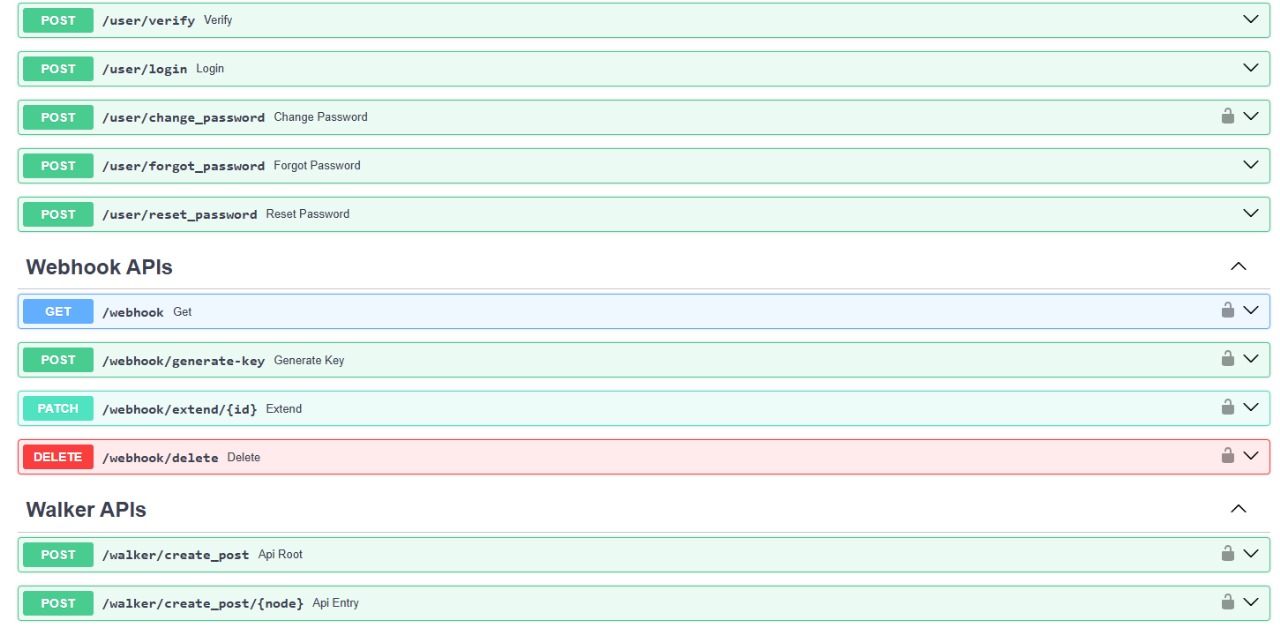Expand the /user/forgot_password endpoint
This screenshot has height=627, width=1280.
click(1249, 165)
